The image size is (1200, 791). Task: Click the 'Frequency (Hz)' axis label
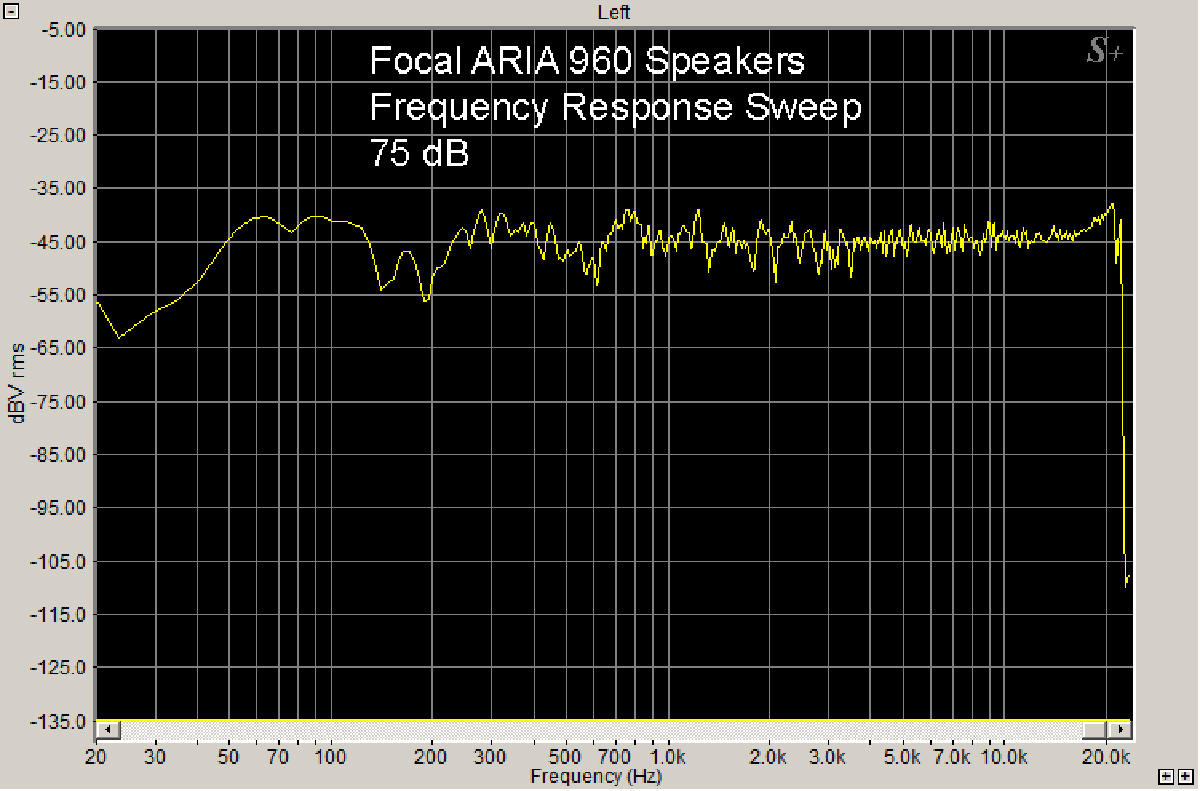coord(595,776)
